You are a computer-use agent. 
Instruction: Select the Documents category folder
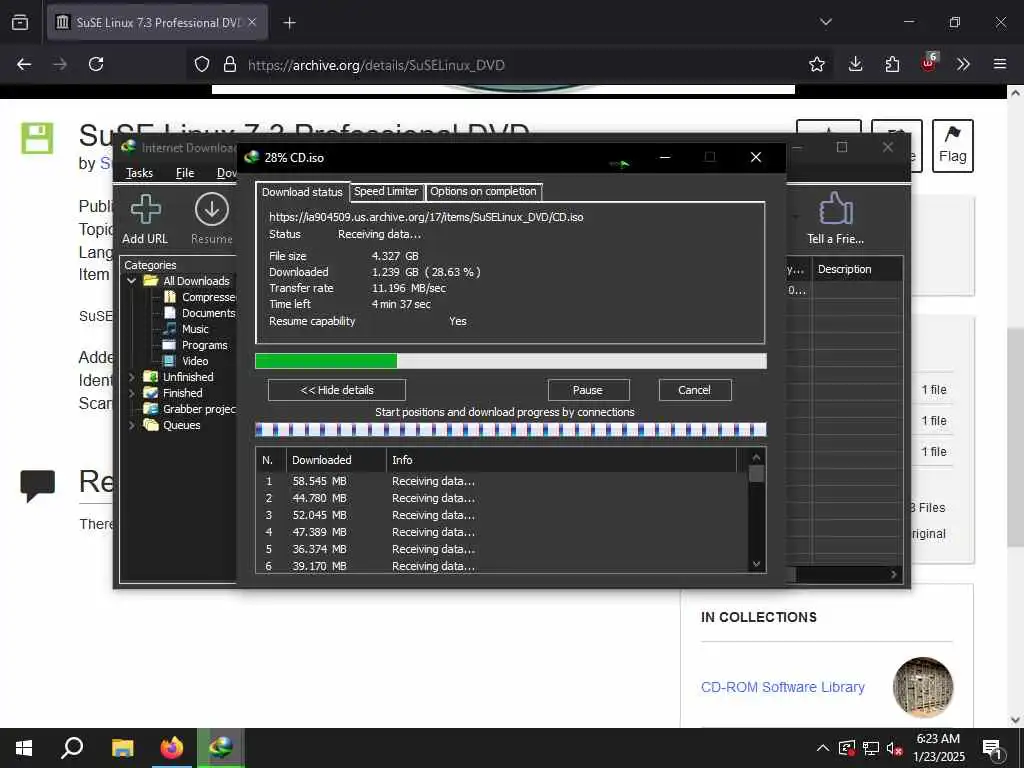click(x=200, y=313)
